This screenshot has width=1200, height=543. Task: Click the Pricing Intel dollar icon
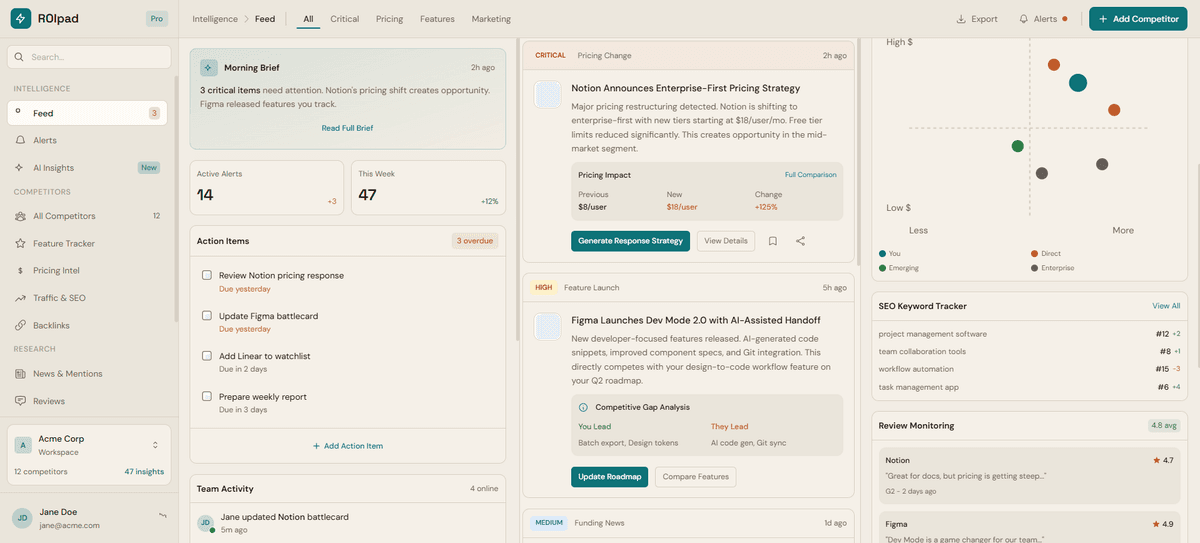(x=20, y=270)
